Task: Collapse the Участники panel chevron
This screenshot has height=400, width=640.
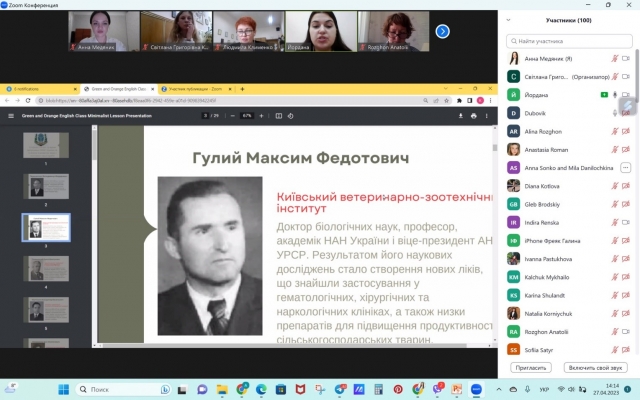Action: click(x=509, y=20)
